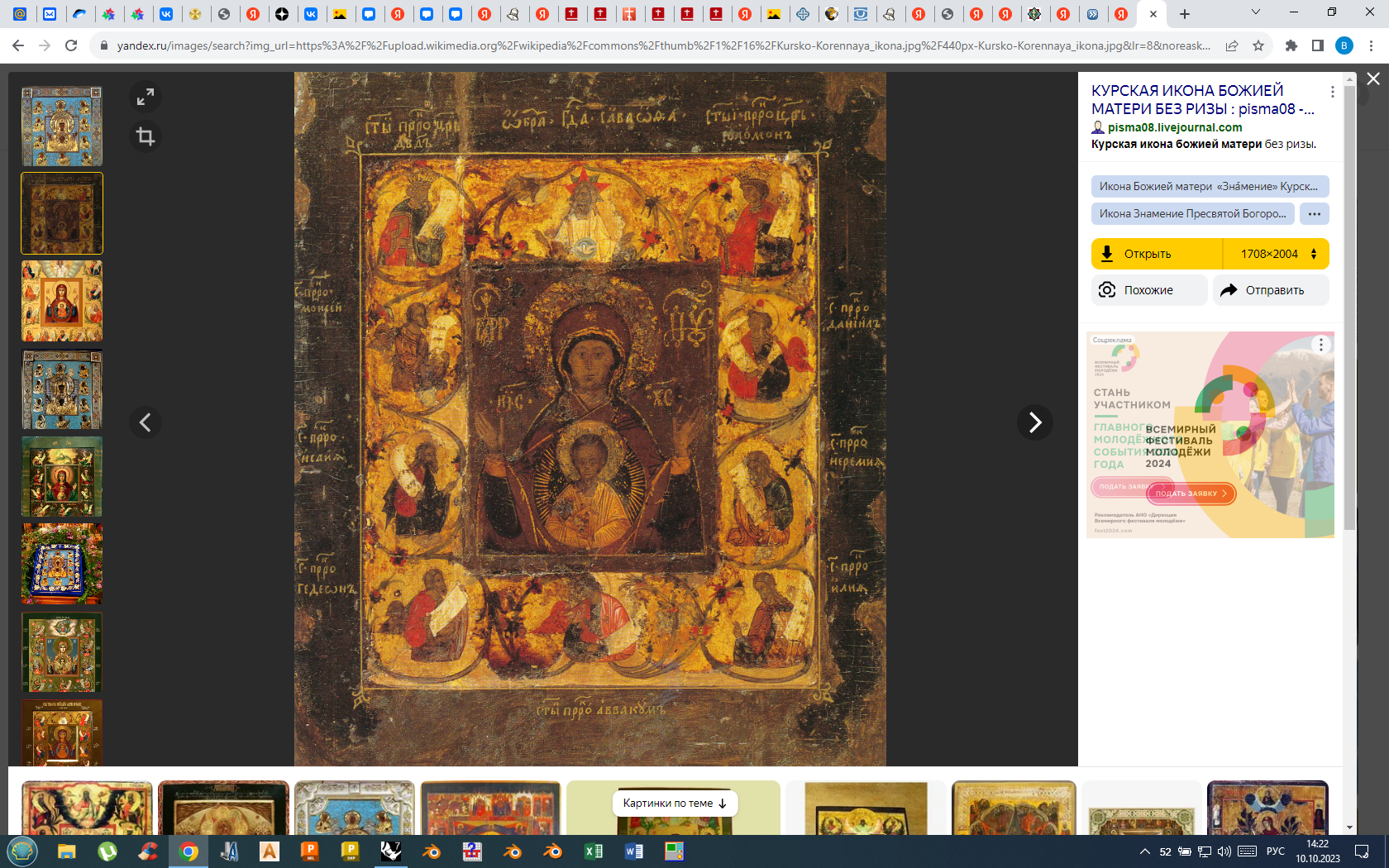1389x868 pixels.
Task: Go to the next image
Action: [1034, 422]
